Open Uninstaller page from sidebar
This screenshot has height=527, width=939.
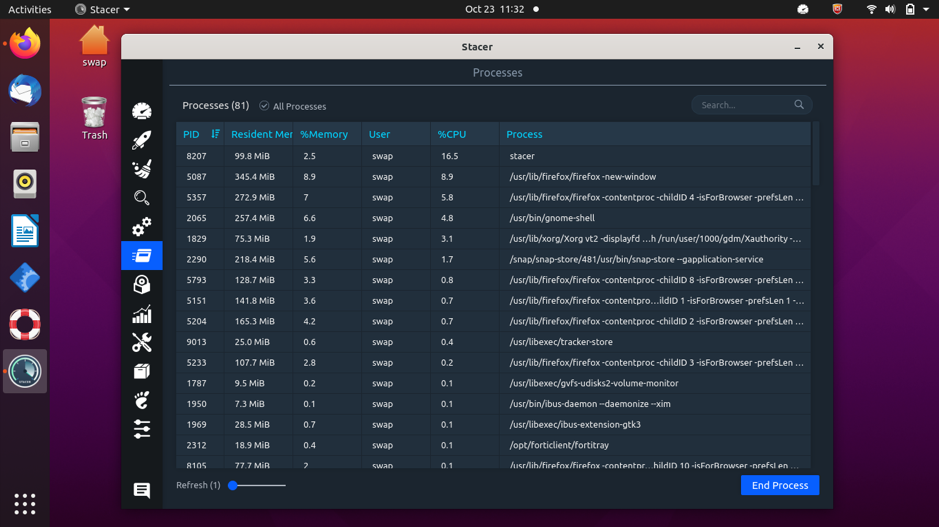tap(142, 285)
